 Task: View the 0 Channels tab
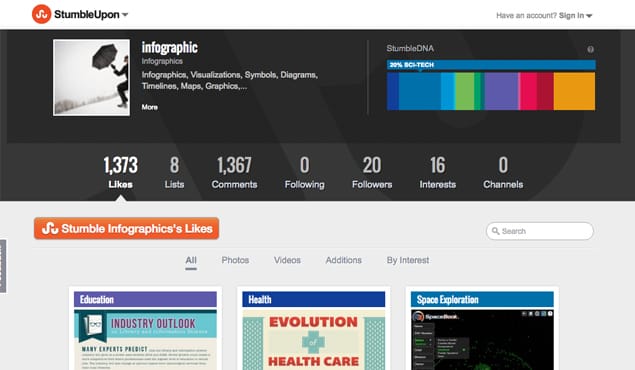pos(503,172)
